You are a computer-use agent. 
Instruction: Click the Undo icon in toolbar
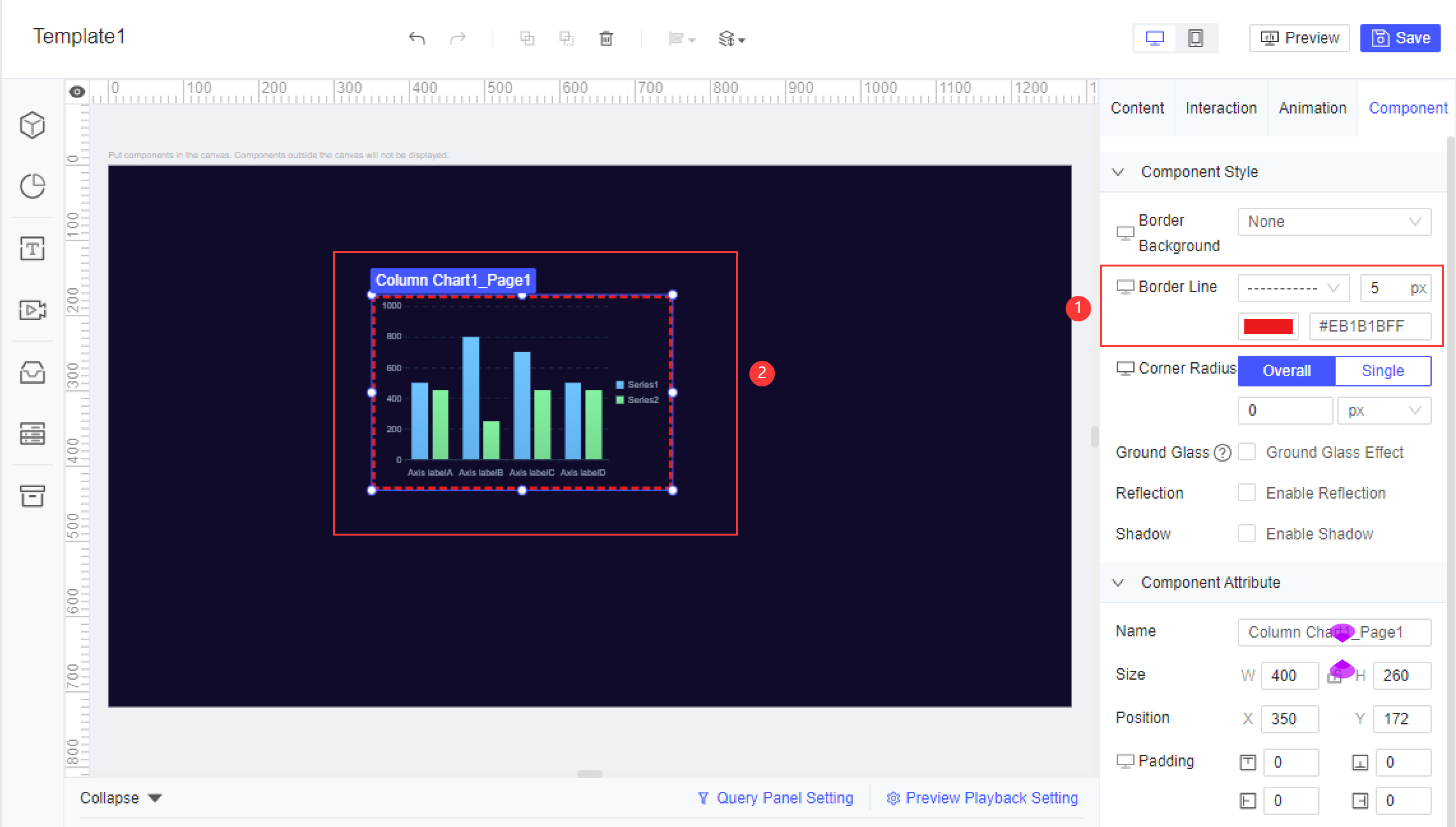[418, 38]
